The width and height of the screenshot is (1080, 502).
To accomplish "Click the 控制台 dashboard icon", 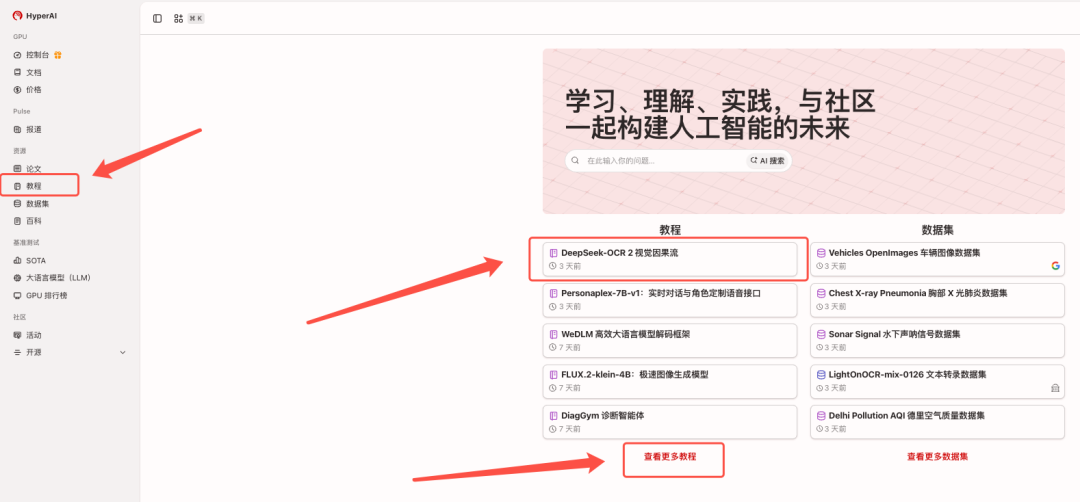I will click(x=18, y=55).
